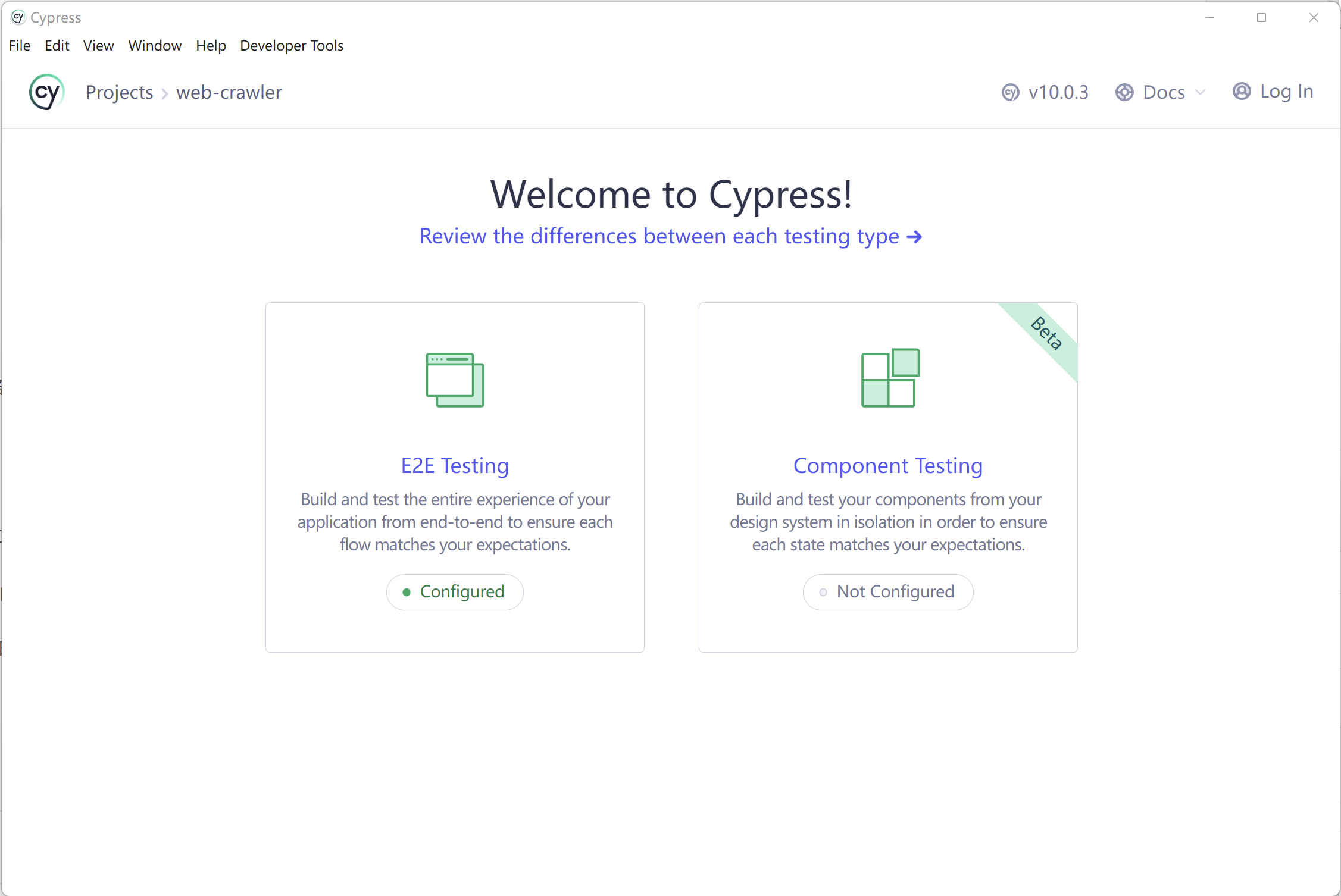
Task: Open the v10.0.3 version menu
Action: [x=1045, y=92]
